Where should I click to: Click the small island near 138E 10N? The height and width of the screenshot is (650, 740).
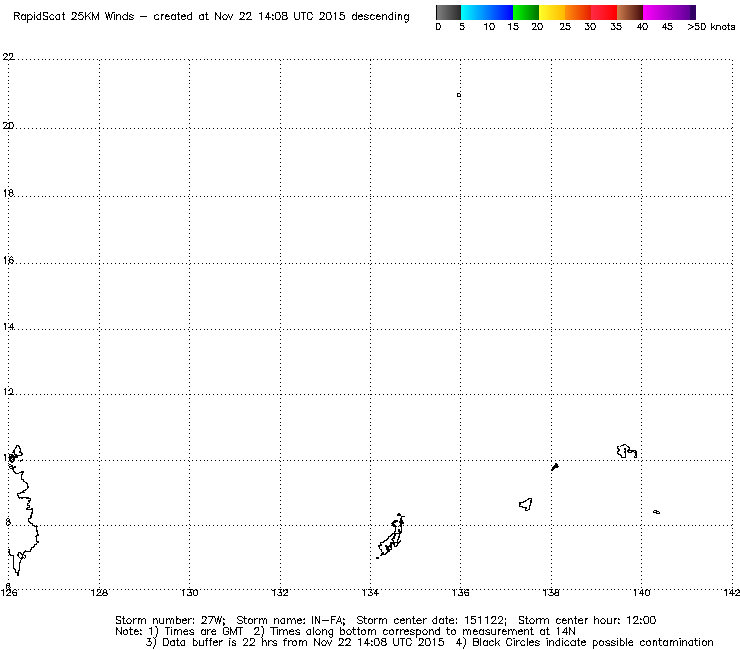point(555,467)
